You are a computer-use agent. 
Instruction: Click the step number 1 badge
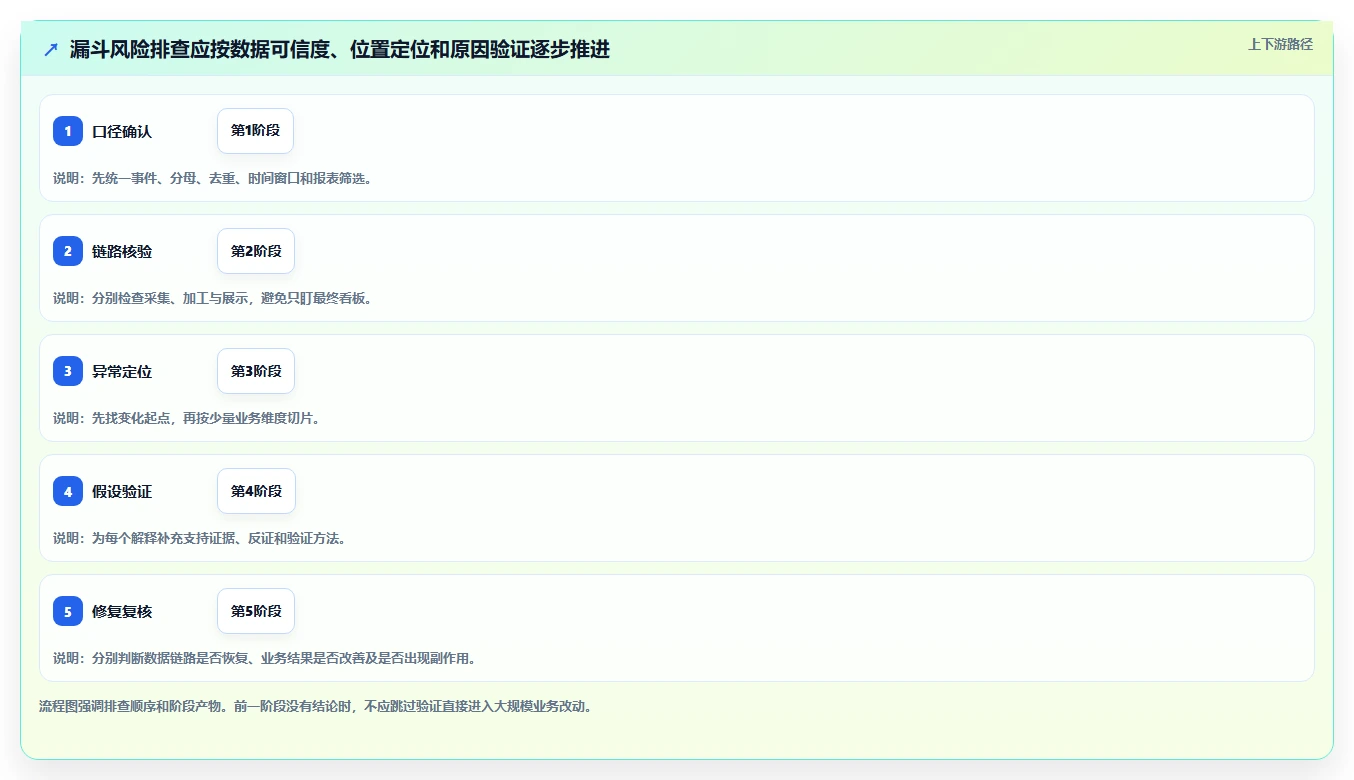click(68, 131)
